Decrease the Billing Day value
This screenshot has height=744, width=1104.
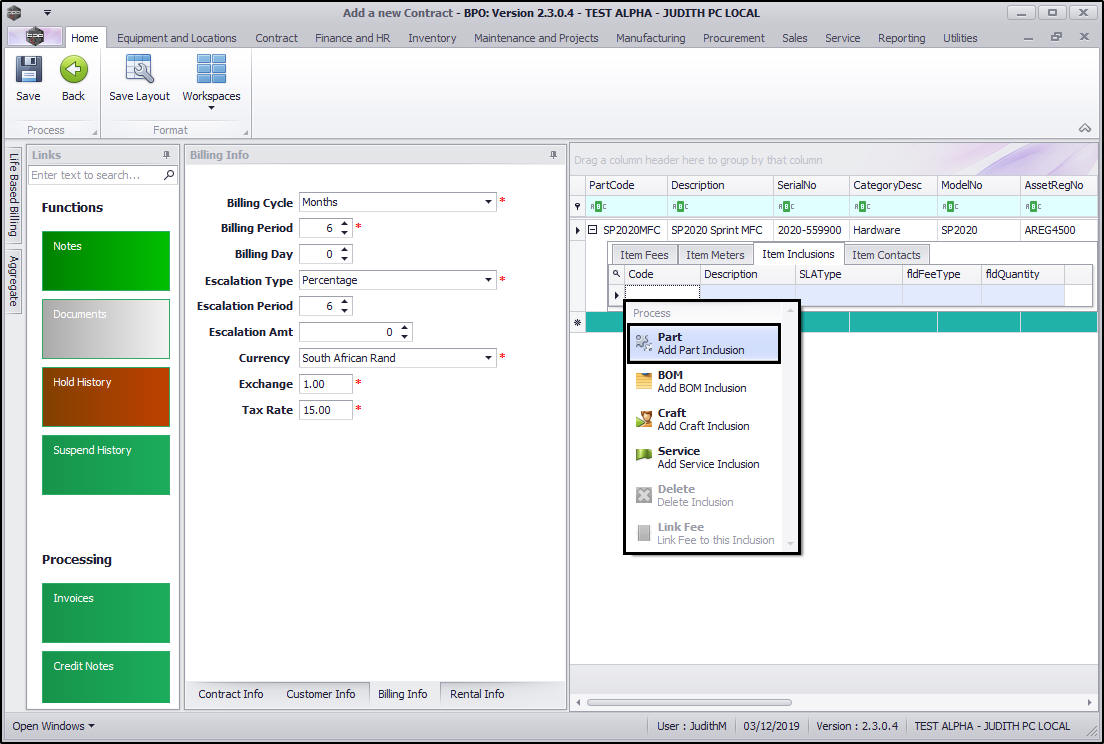(x=344, y=258)
